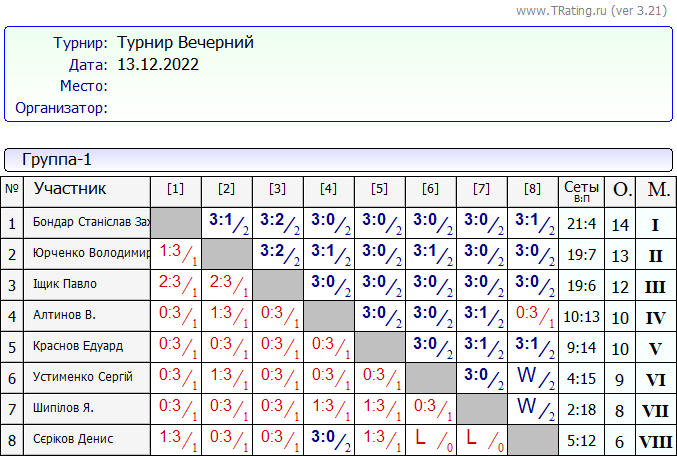The height and width of the screenshot is (456, 677).
Task: Click the 'Сеты' column header
Action: 582,189
